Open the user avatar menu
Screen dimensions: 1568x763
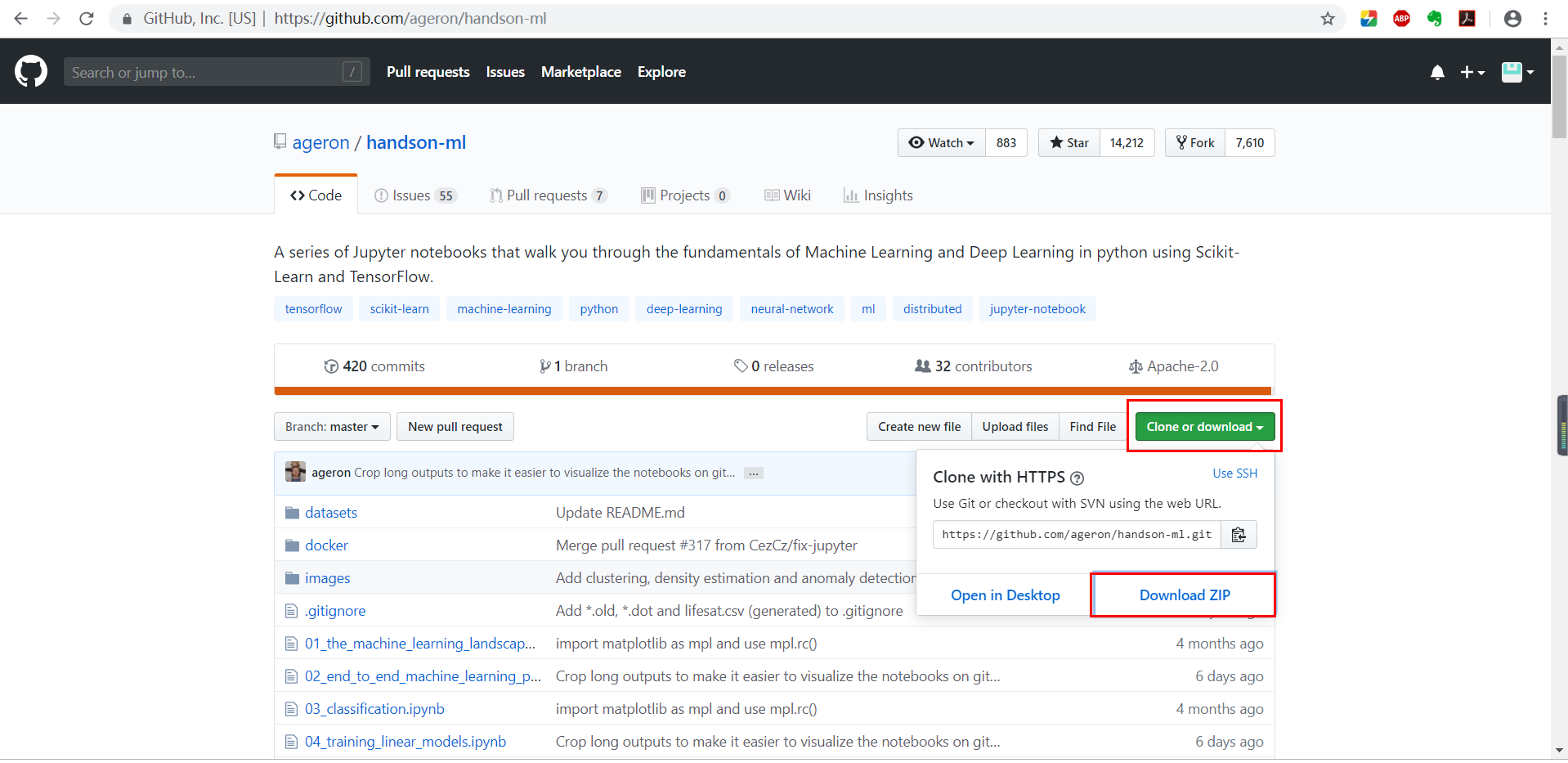(1518, 72)
